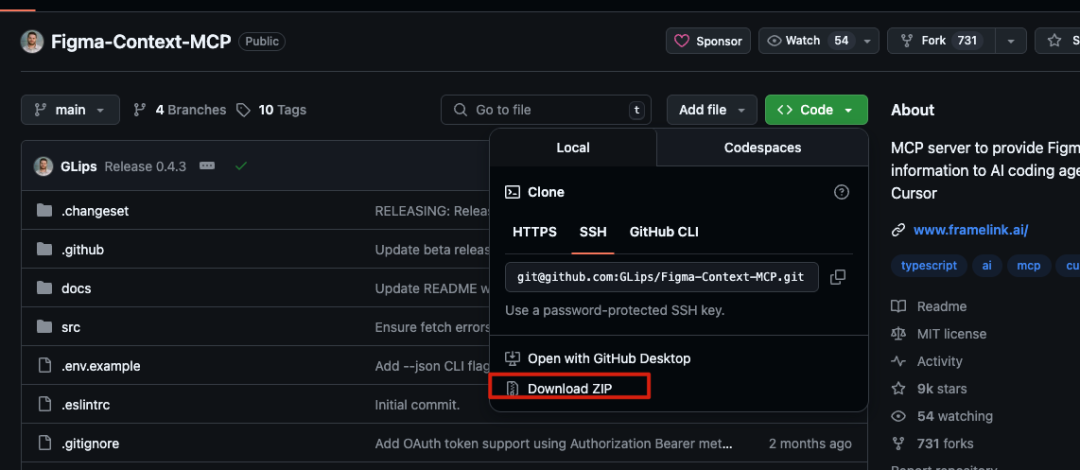The image size is (1080, 470).
Task: Click the Sponsor heart button
Action: (708, 41)
